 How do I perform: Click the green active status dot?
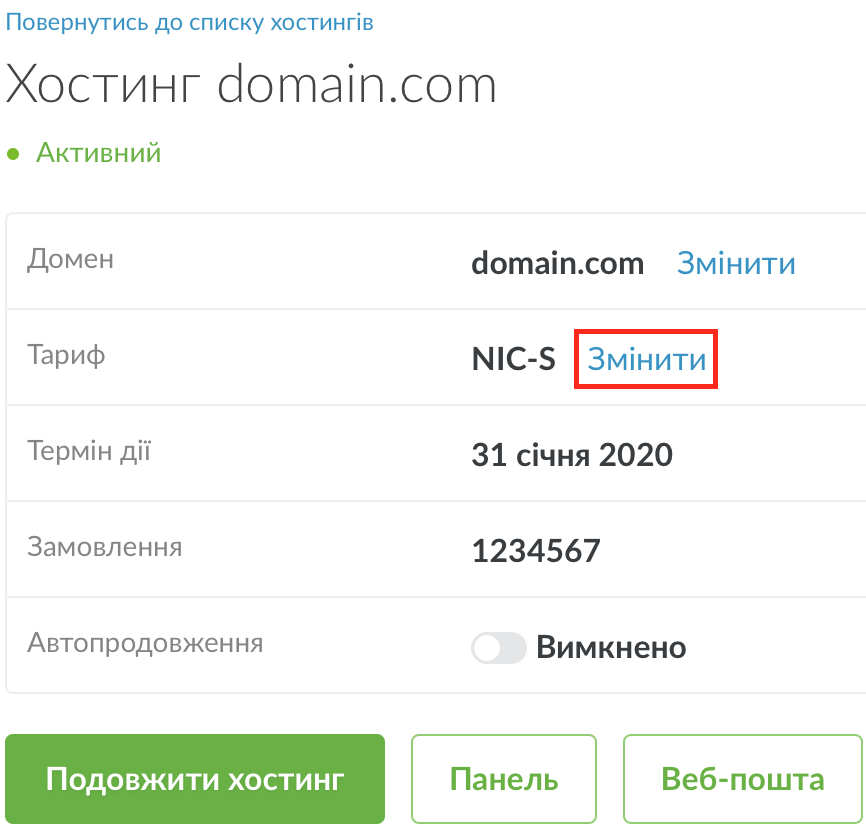click(13, 154)
